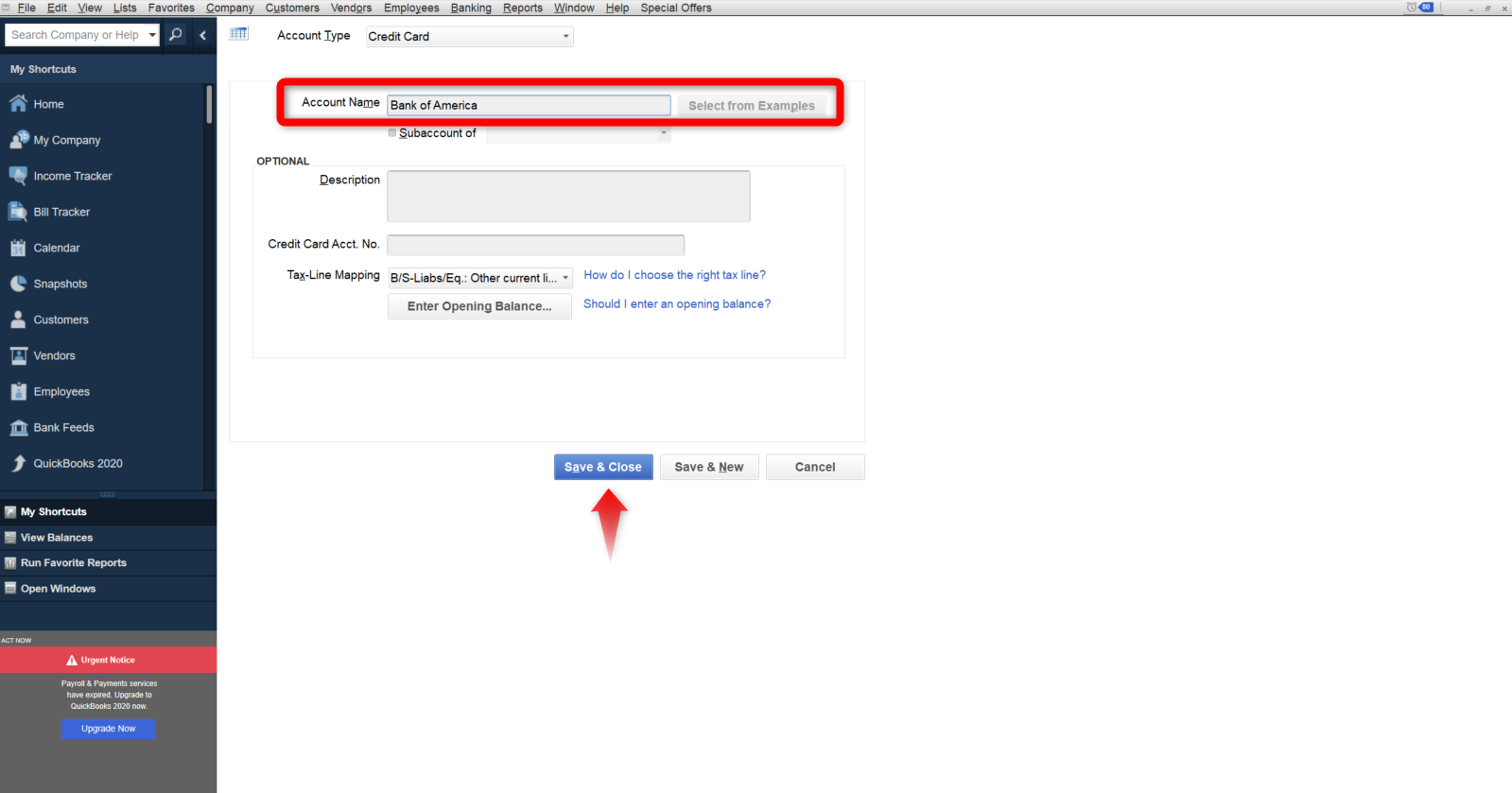Open the Vendors shortcut icon
This screenshot has width=1512, height=793.
pyautogui.click(x=18, y=355)
